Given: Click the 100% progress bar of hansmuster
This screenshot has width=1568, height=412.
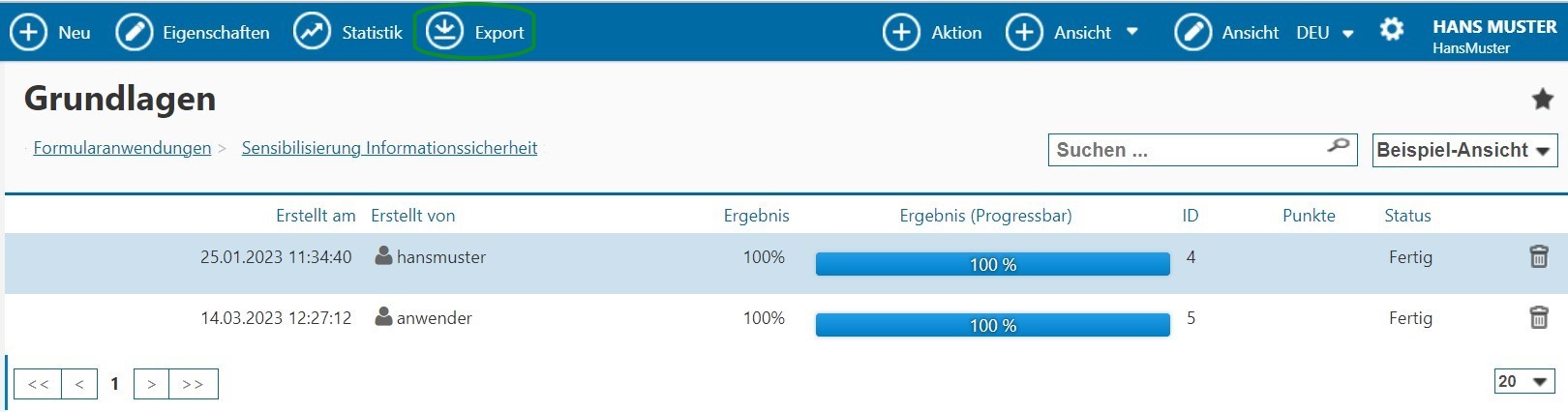Looking at the screenshot, I should (993, 264).
